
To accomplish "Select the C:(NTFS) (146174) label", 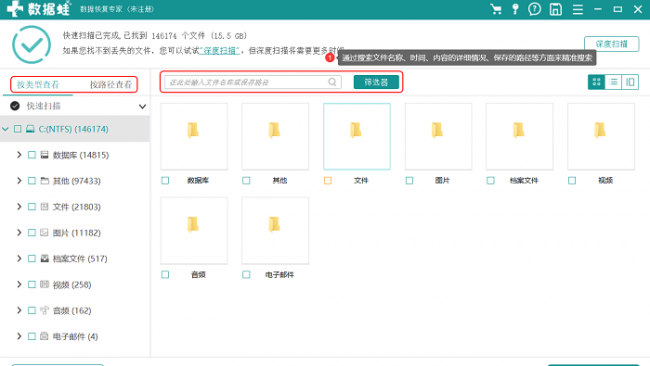I will 73,129.
